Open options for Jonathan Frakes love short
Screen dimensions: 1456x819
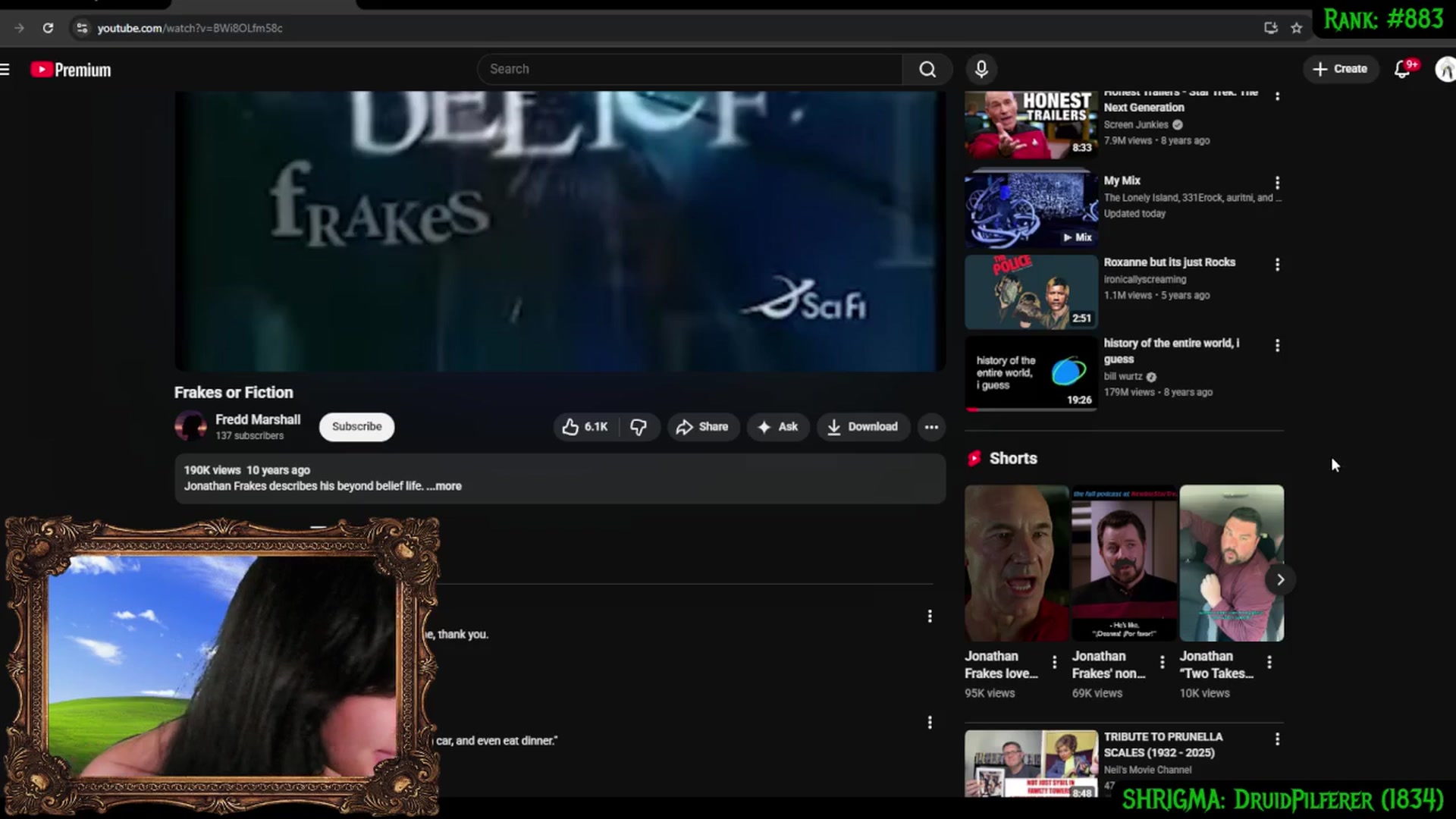1054,663
